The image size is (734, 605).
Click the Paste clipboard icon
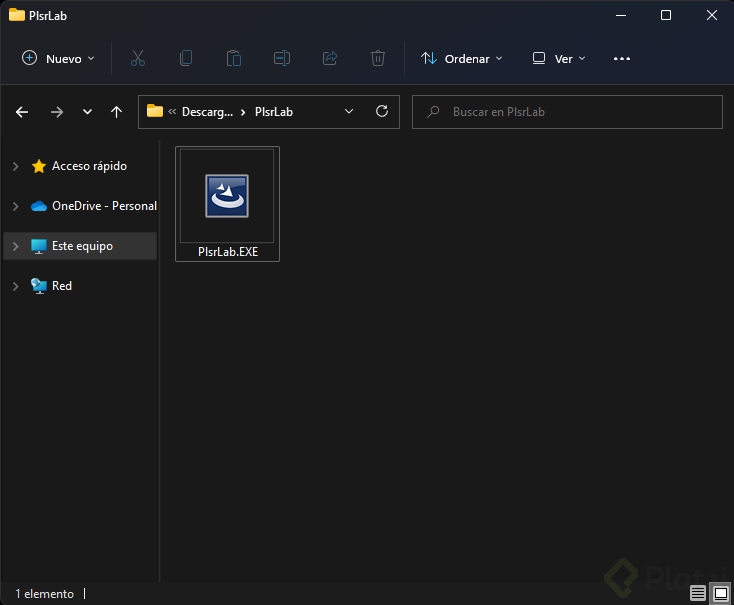tap(234, 59)
